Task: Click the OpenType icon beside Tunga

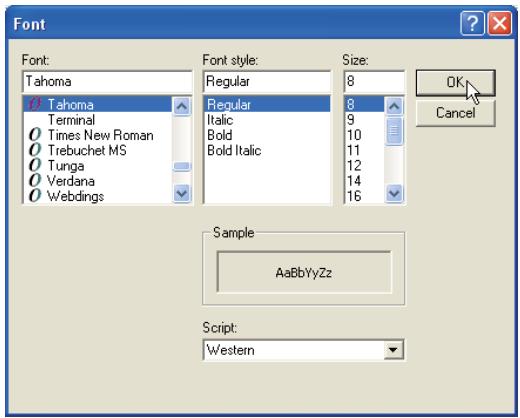Action: (x=35, y=165)
